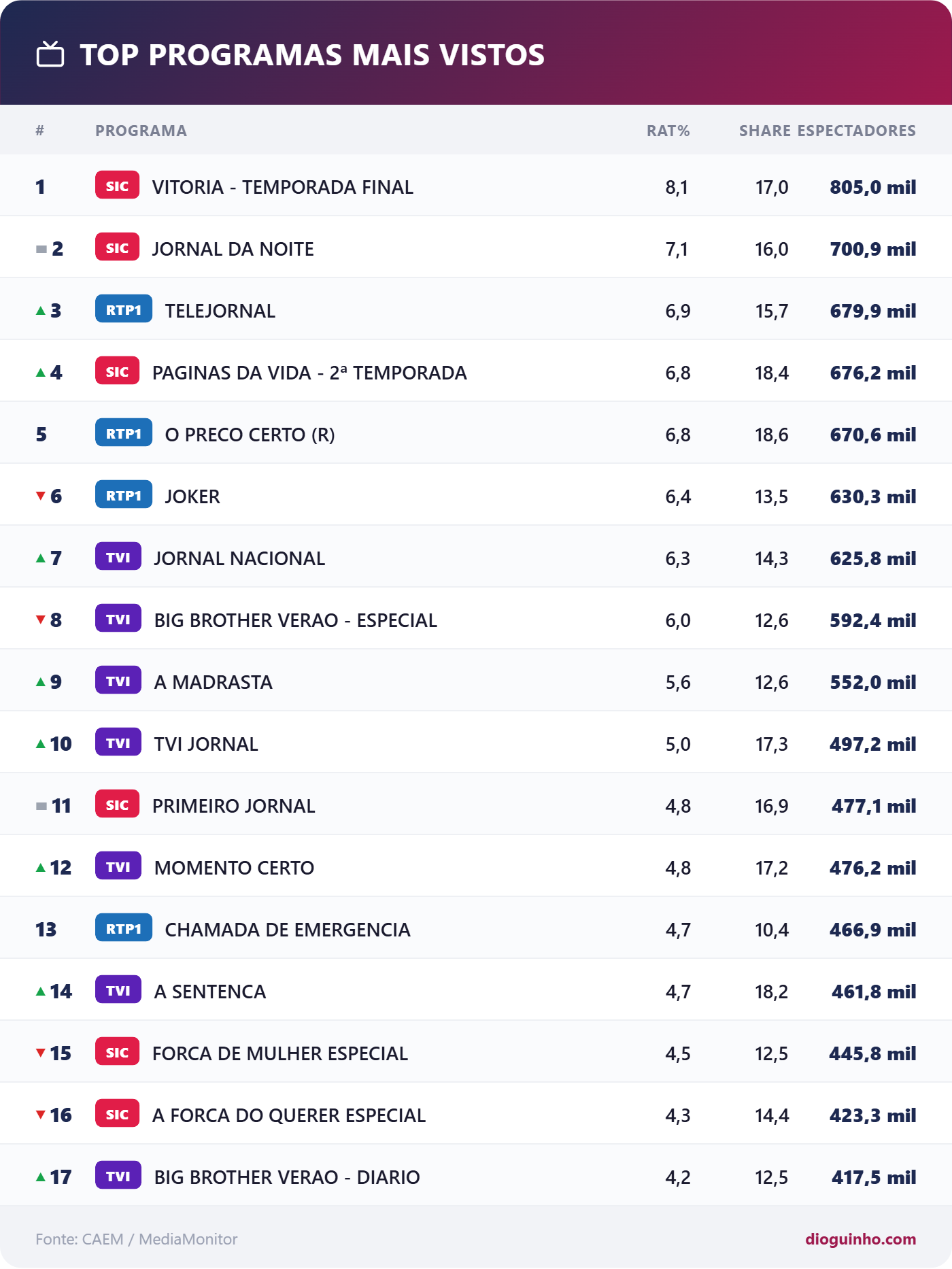Click the SIC badge beside Primeiro Jornal
Image resolution: width=952 pixels, height=1269 pixels.
[117, 805]
